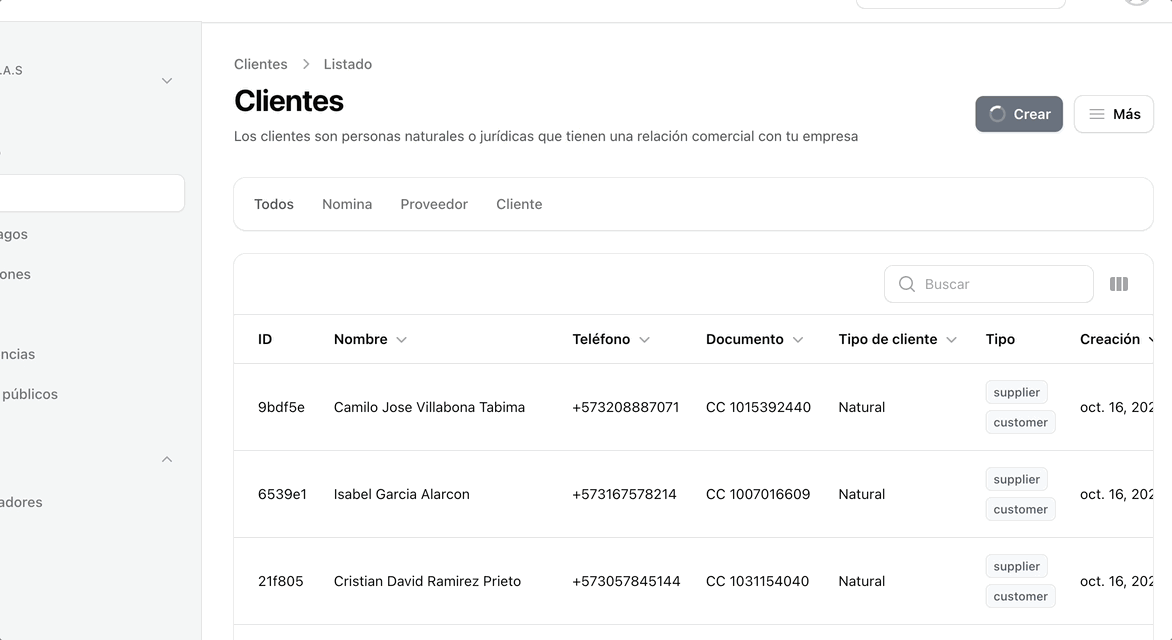Collapse the lower sidebar section with the chevron

tap(166, 459)
